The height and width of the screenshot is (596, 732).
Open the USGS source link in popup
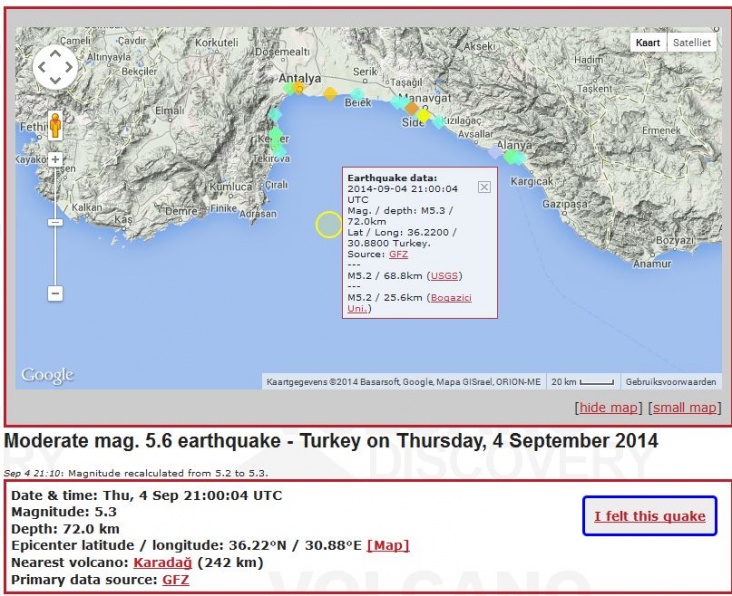(x=445, y=275)
